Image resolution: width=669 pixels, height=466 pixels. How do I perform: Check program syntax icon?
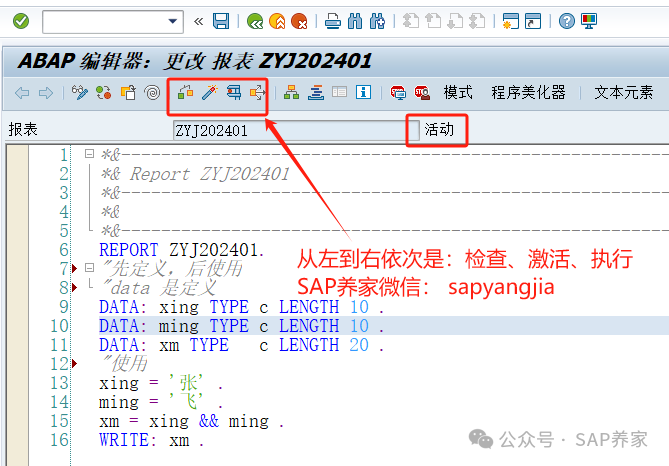point(186,92)
